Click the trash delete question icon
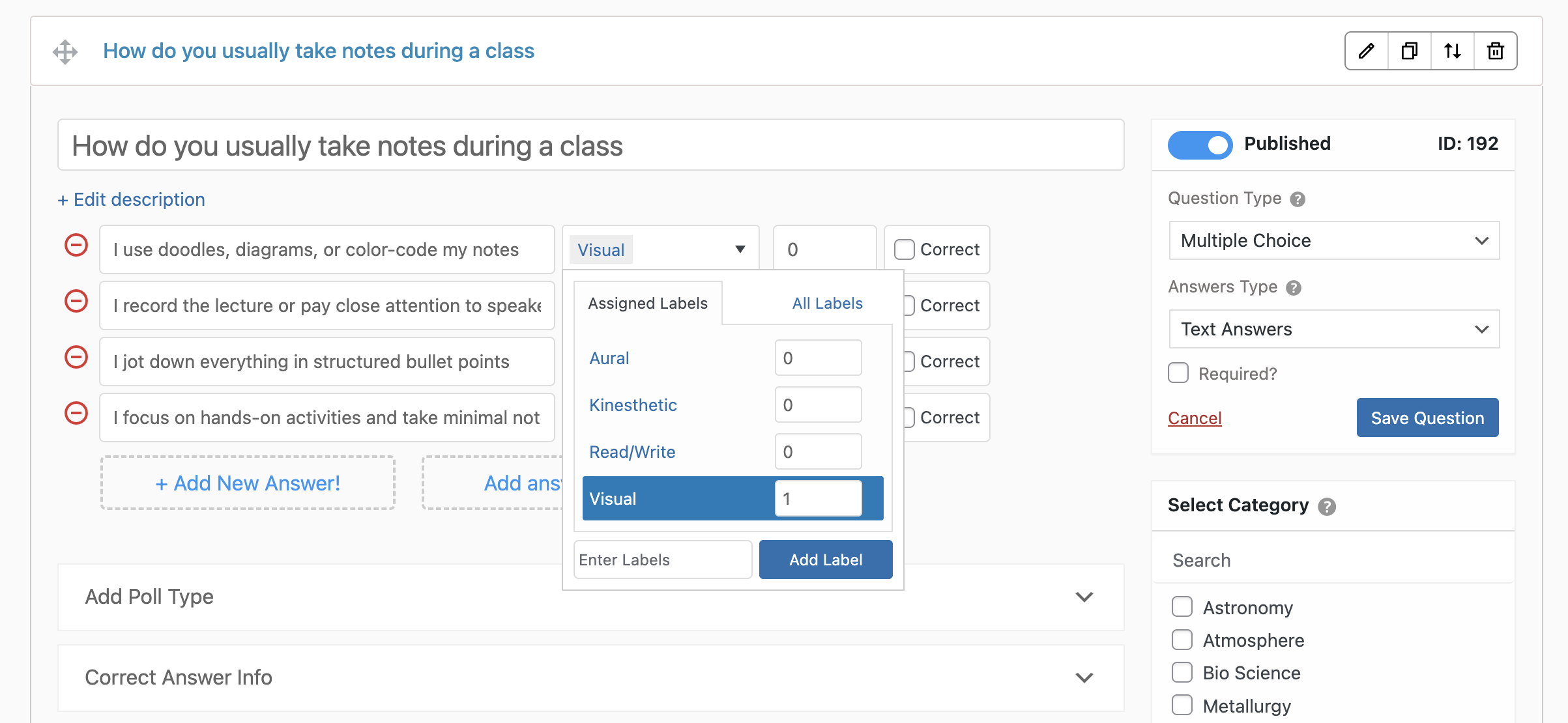 [x=1496, y=51]
